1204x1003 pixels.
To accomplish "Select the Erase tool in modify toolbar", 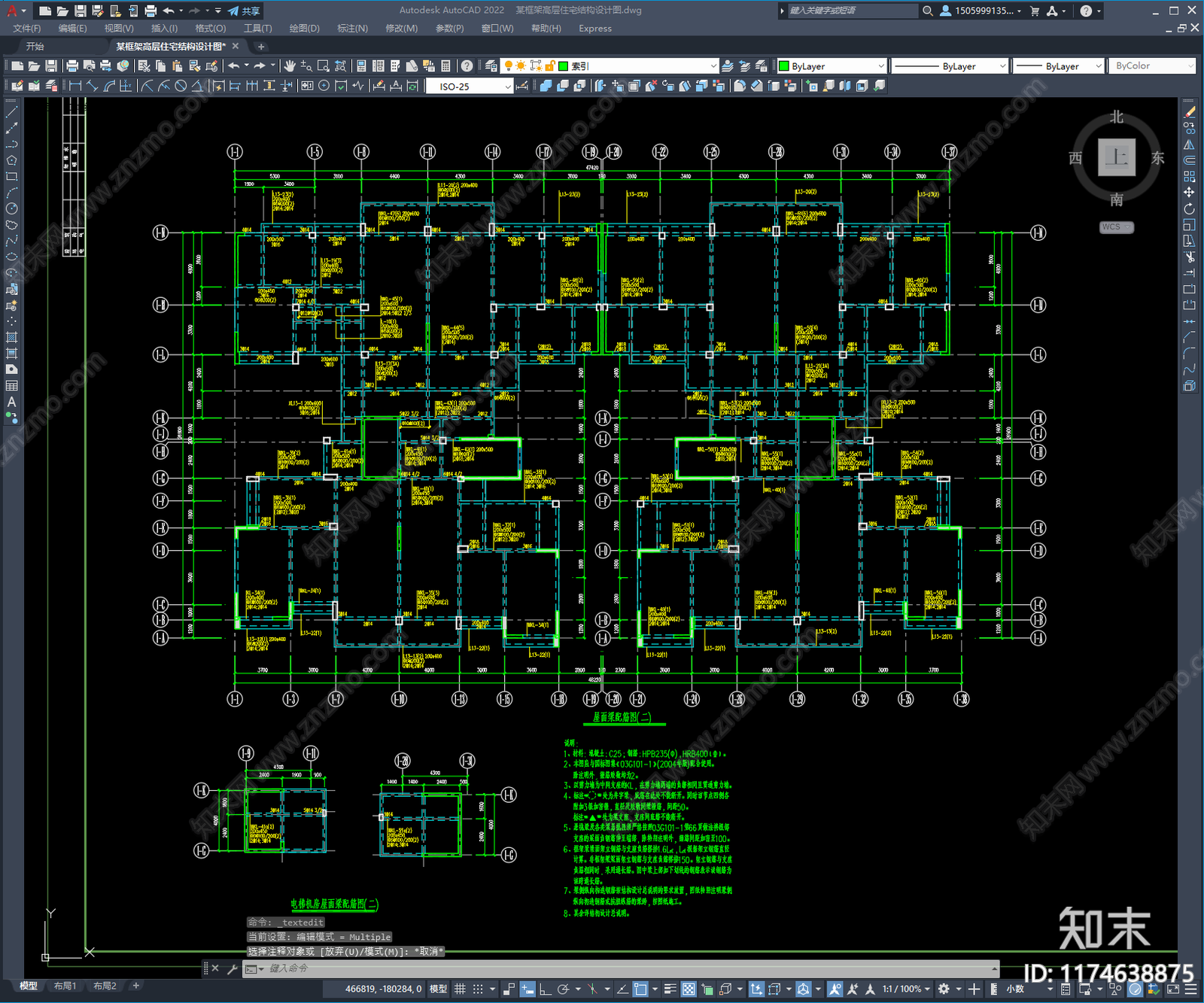I will 1190,111.
